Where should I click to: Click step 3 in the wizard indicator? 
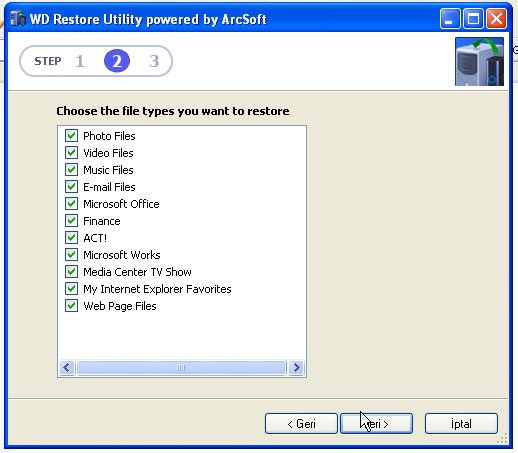click(x=154, y=61)
